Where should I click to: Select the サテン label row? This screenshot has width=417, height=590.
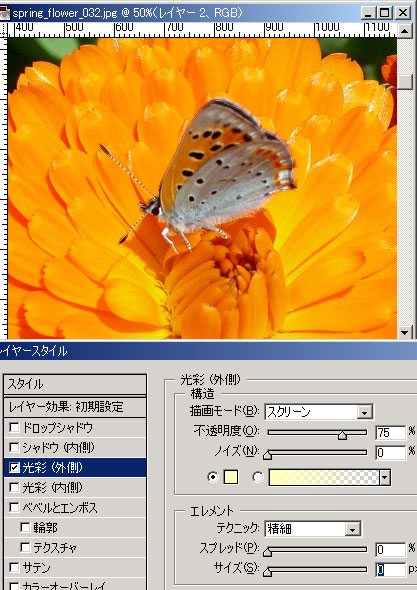tap(75, 567)
